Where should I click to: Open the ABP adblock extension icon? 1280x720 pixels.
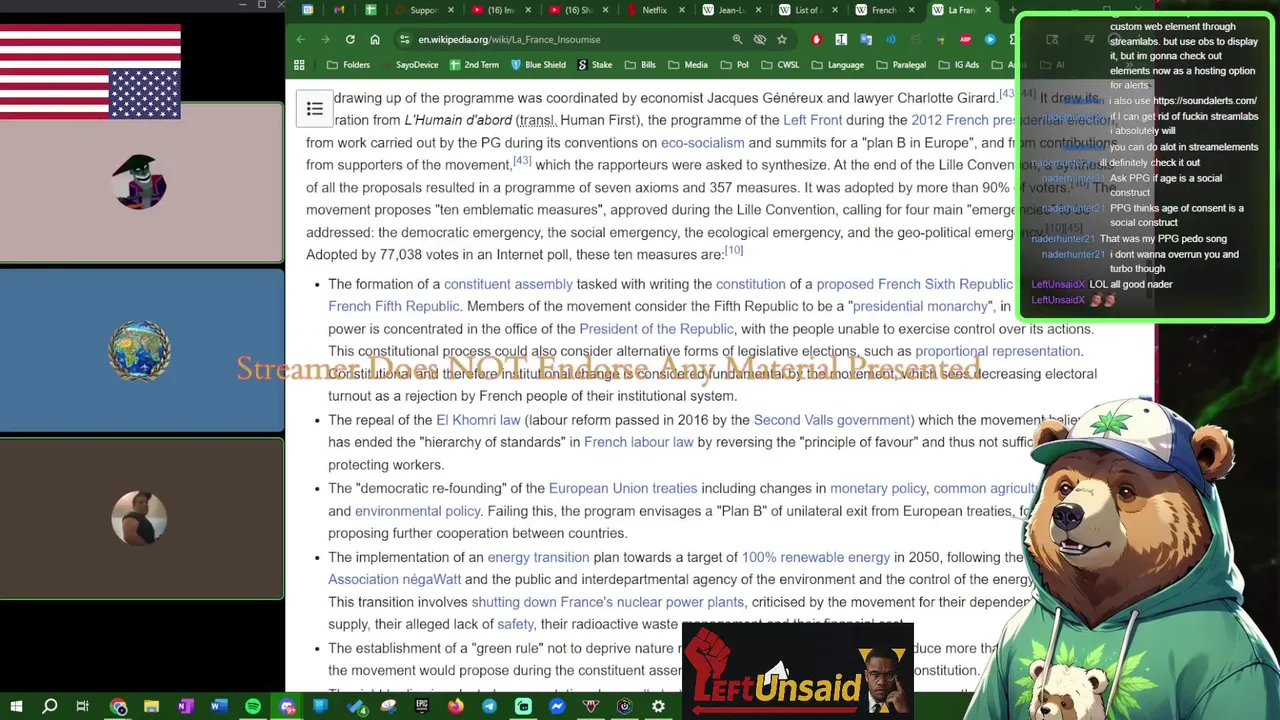[965, 39]
